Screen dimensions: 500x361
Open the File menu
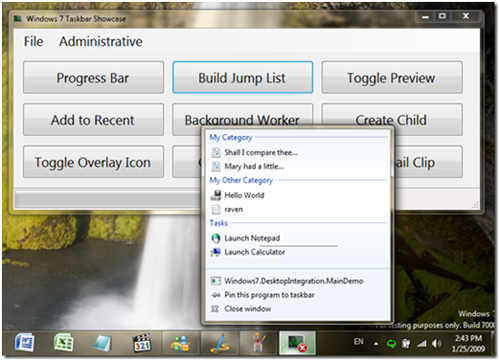pyautogui.click(x=34, y=42)
